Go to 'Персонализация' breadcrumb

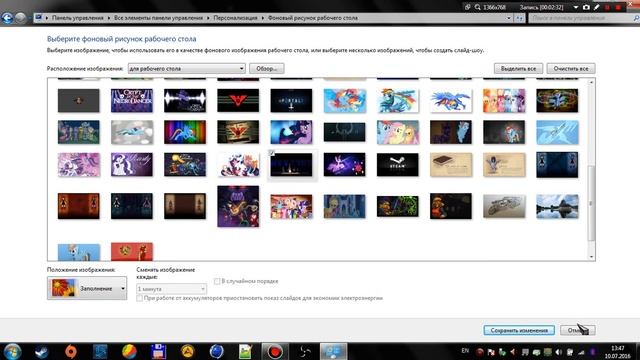[236, 18]
